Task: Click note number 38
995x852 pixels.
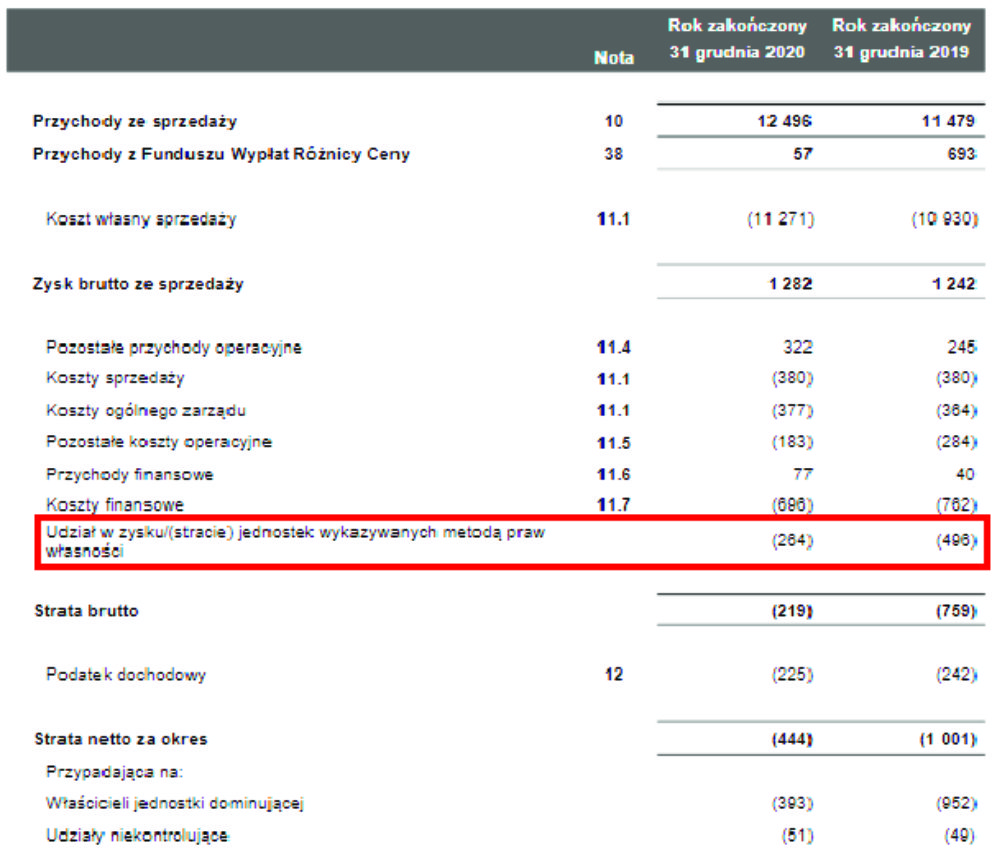Action: tap(614, 154)
